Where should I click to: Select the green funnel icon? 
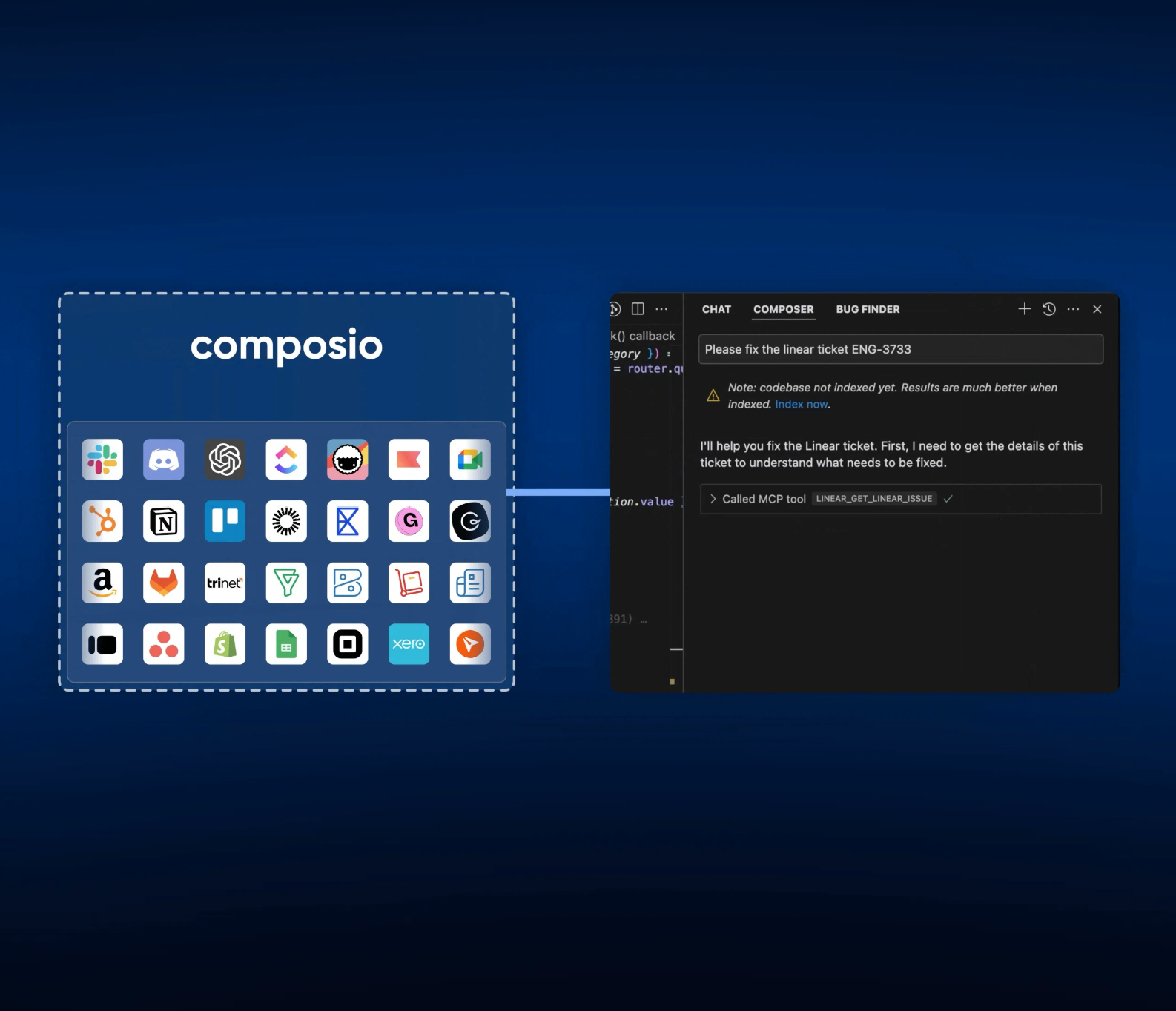(286, 583)
